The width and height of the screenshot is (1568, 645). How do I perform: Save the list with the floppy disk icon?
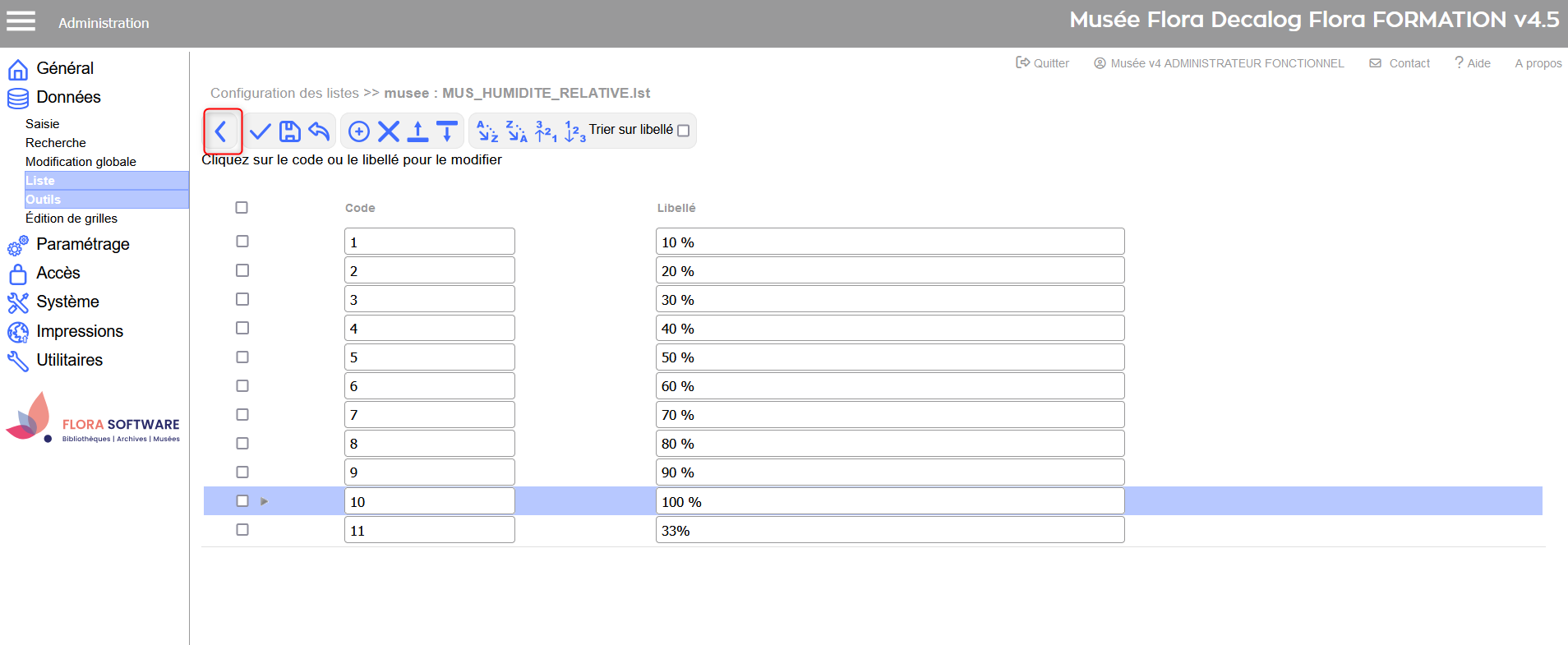pos(290,131)
